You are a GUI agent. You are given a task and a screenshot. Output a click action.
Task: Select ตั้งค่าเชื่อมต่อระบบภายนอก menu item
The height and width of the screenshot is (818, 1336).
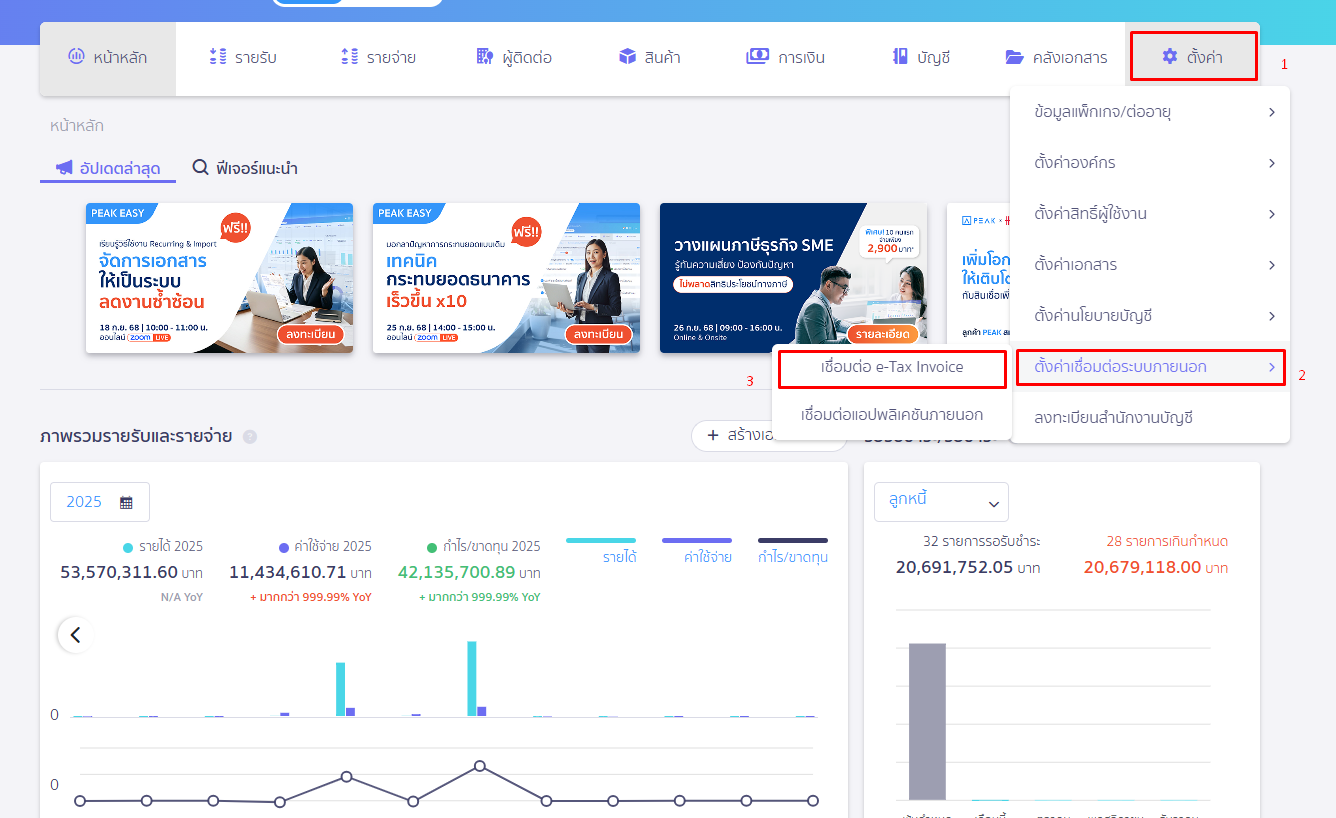click(1150, 367)
